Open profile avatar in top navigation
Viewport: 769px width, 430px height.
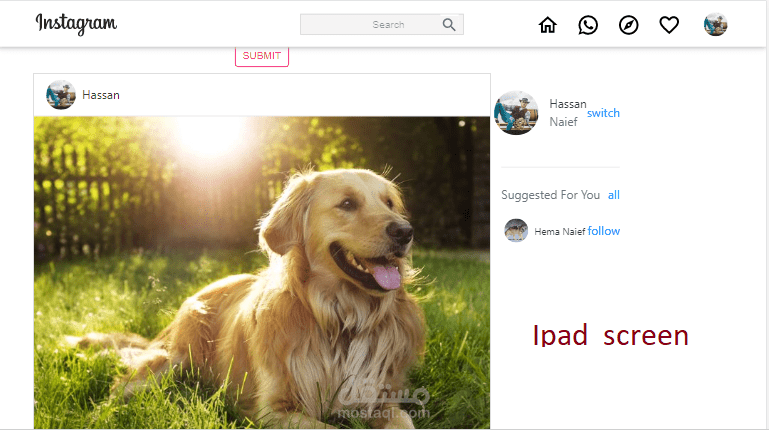point(715,25)
